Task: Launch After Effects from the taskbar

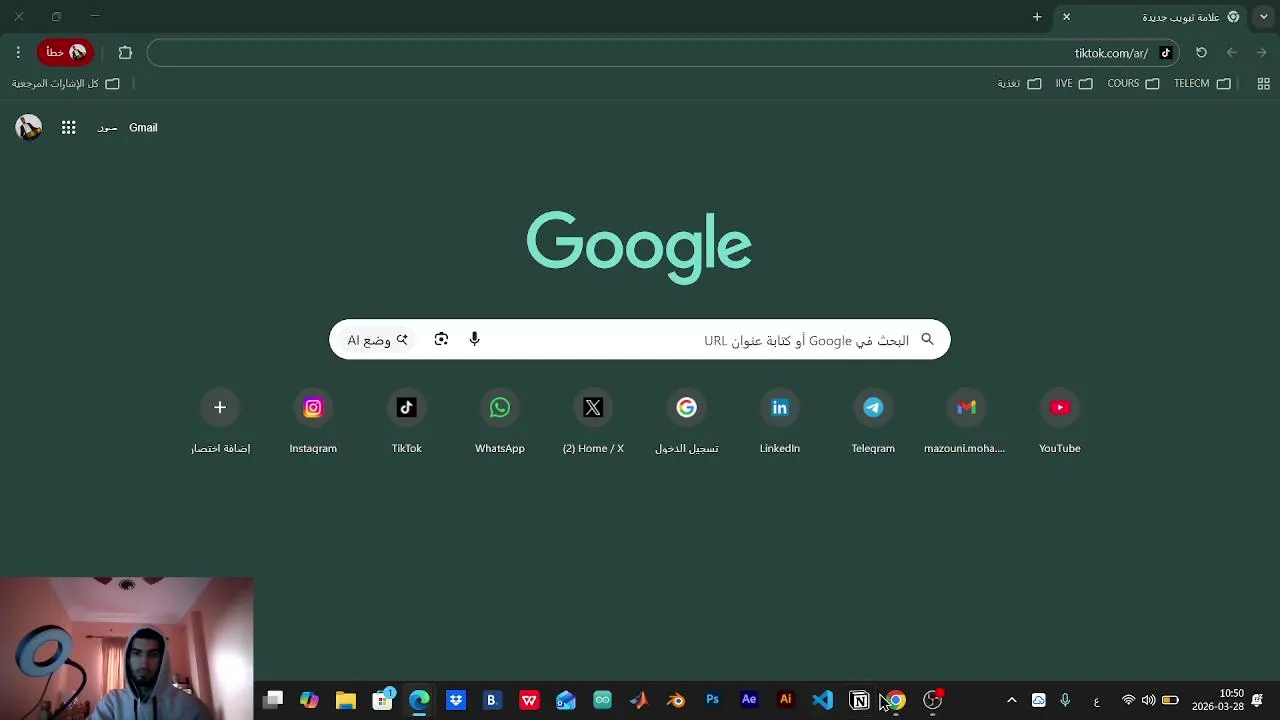Action: 749,700
